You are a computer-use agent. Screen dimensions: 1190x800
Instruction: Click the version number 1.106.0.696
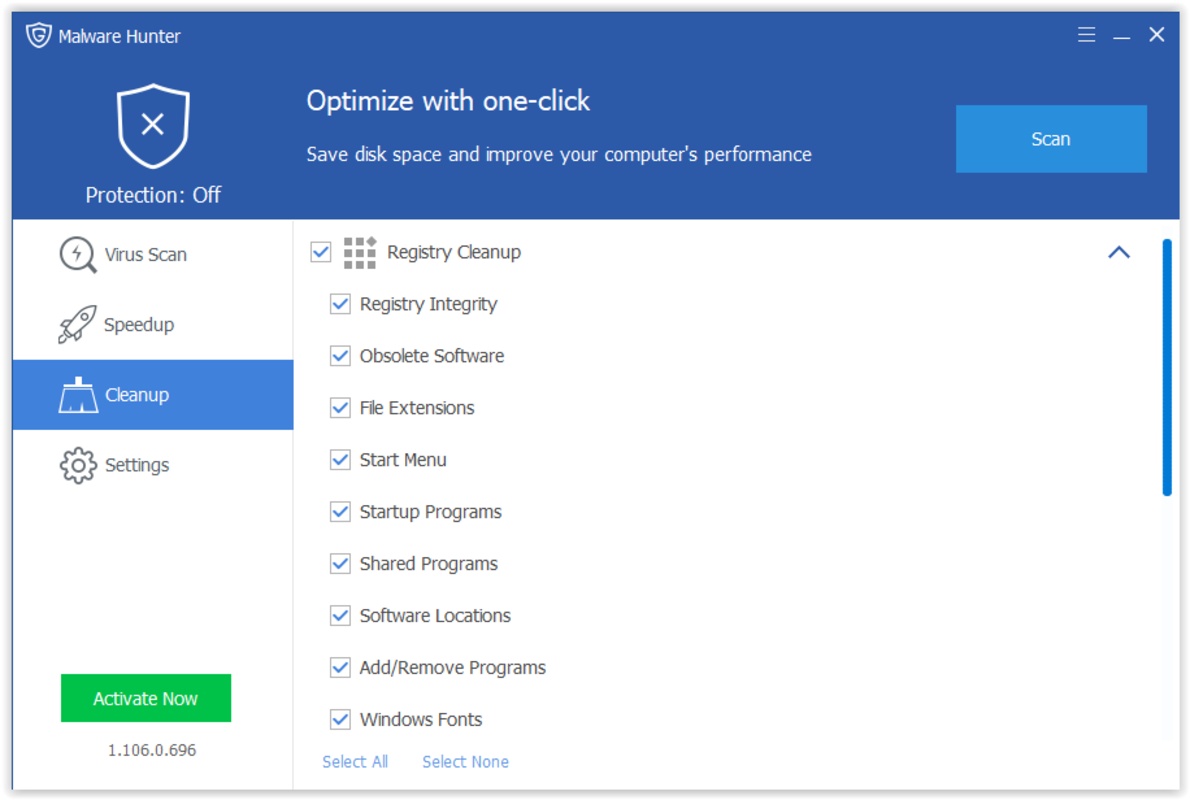pos(152,750)
